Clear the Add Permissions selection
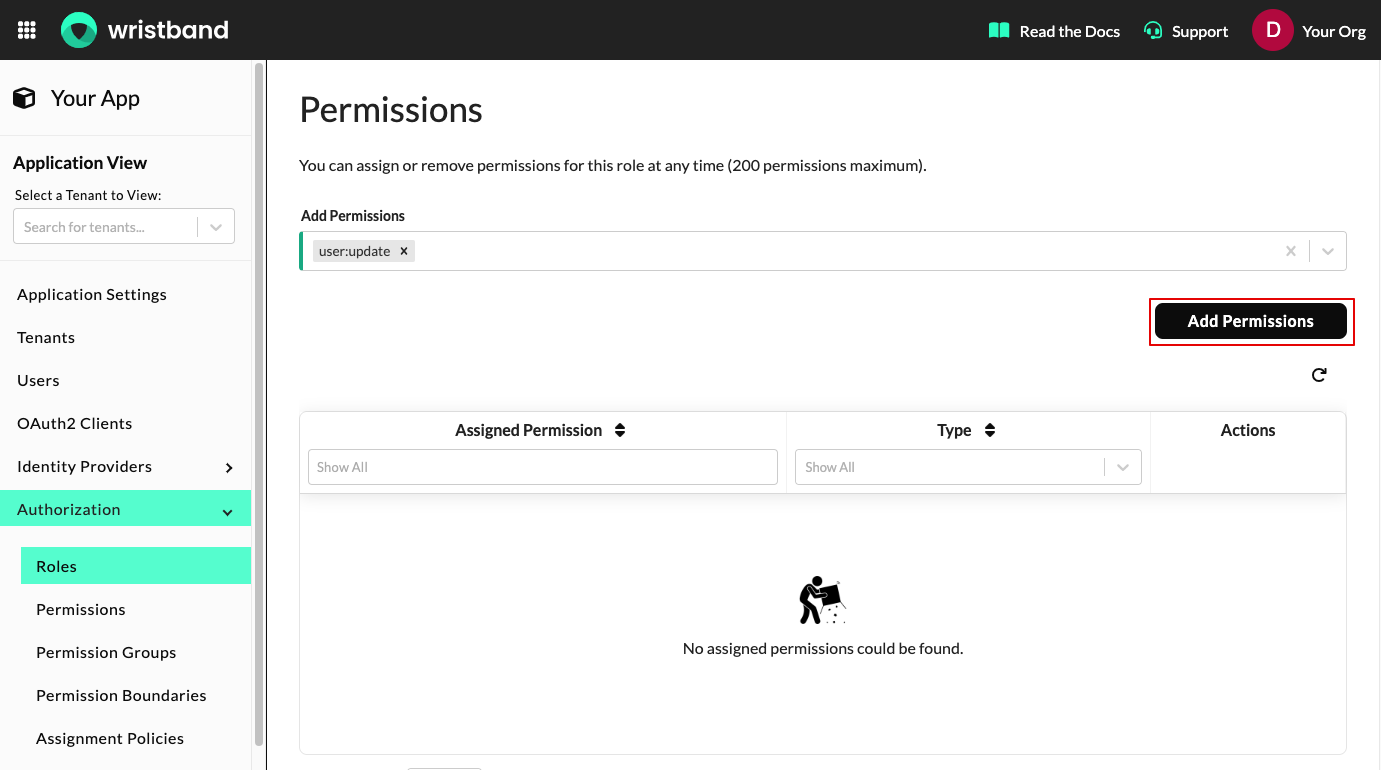 click(x=1290, y=251)
